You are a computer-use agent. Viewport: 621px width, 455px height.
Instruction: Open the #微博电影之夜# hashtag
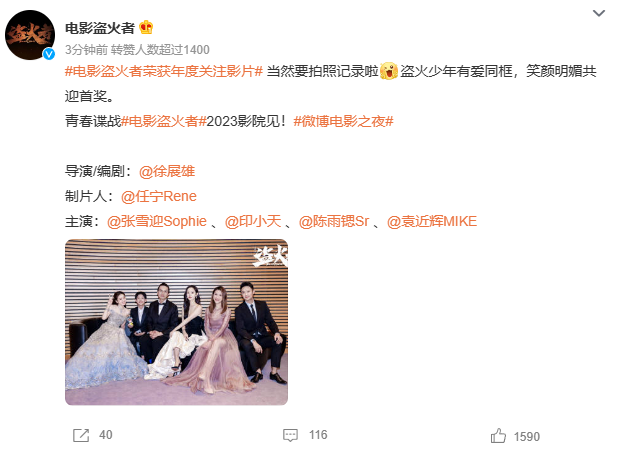point(343,121)
